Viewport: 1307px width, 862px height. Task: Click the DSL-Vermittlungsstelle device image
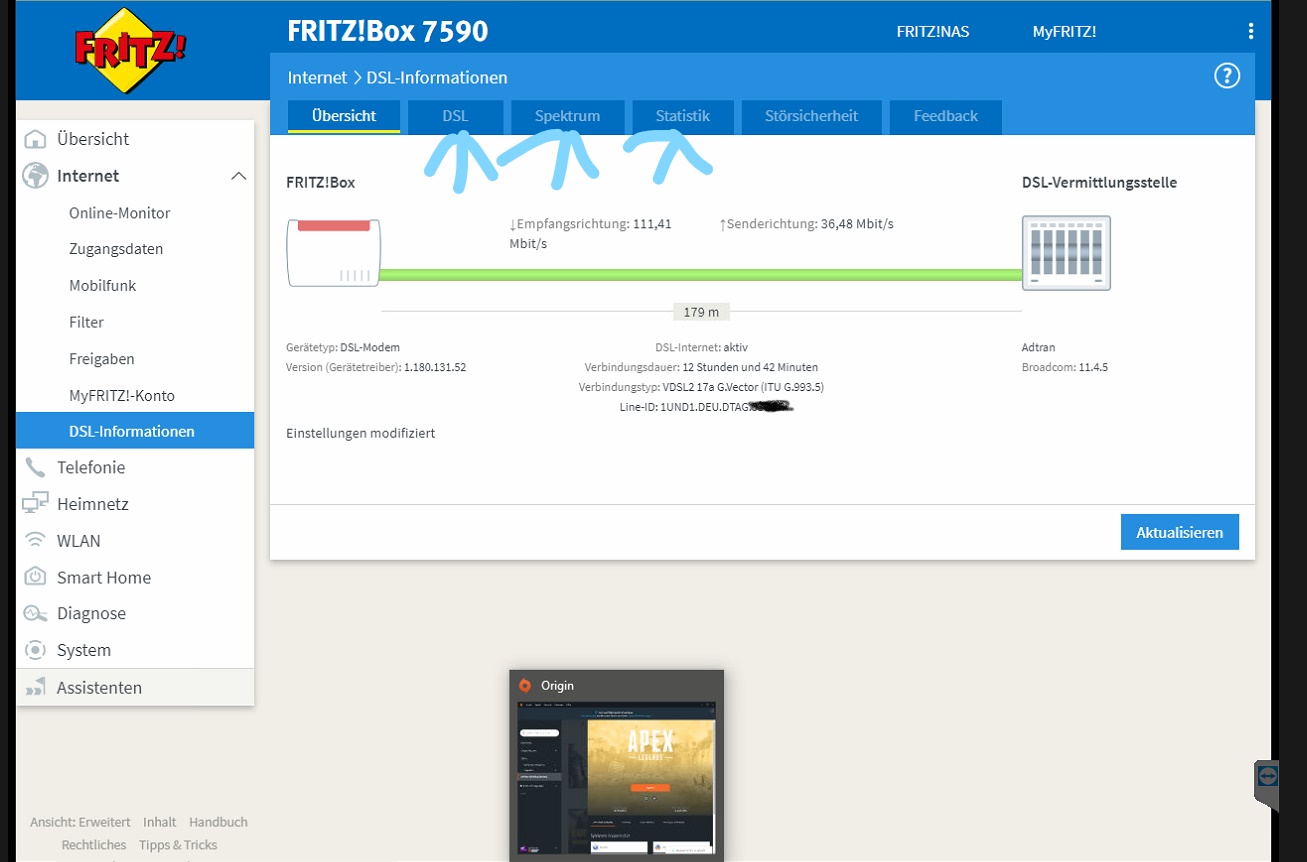pos(1066,253)
